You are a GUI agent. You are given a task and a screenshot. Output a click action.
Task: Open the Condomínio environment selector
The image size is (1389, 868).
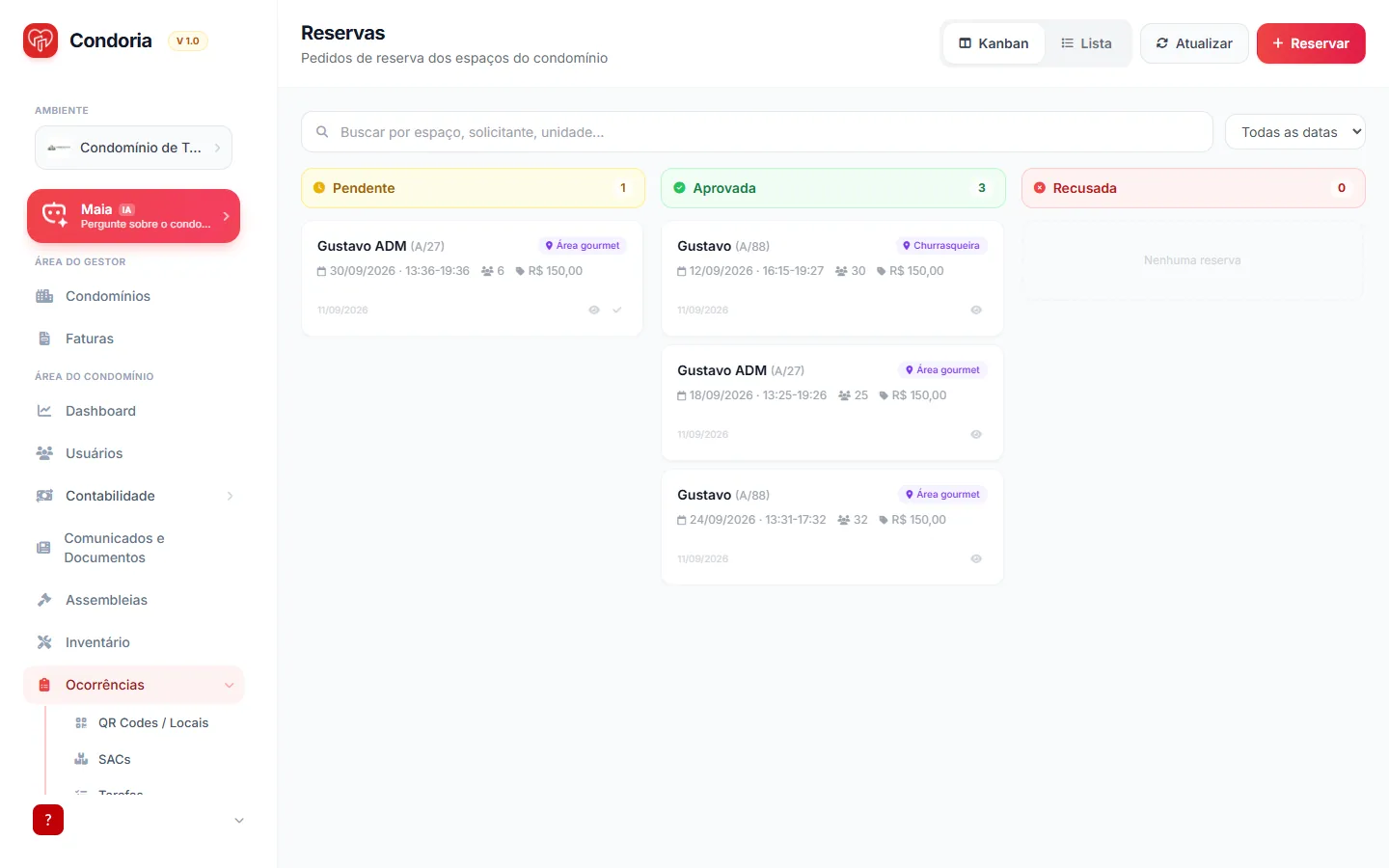(133, 148)
